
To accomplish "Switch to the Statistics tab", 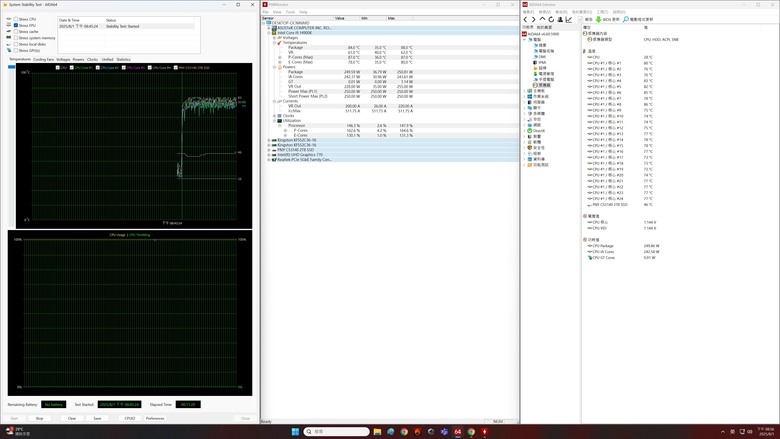I will click(123, 59).
